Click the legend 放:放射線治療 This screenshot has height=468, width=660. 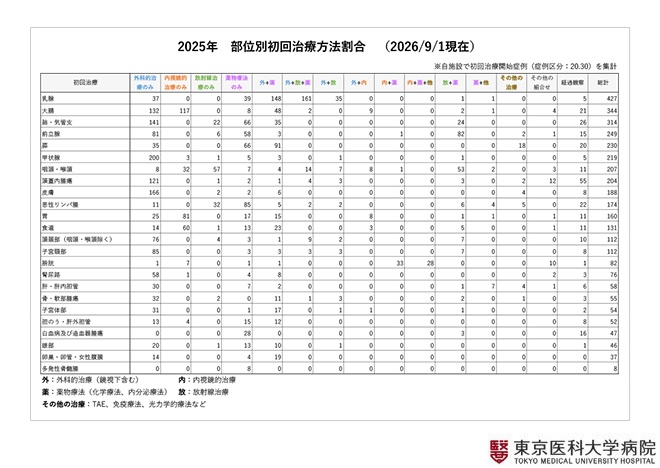click(203, 392)
